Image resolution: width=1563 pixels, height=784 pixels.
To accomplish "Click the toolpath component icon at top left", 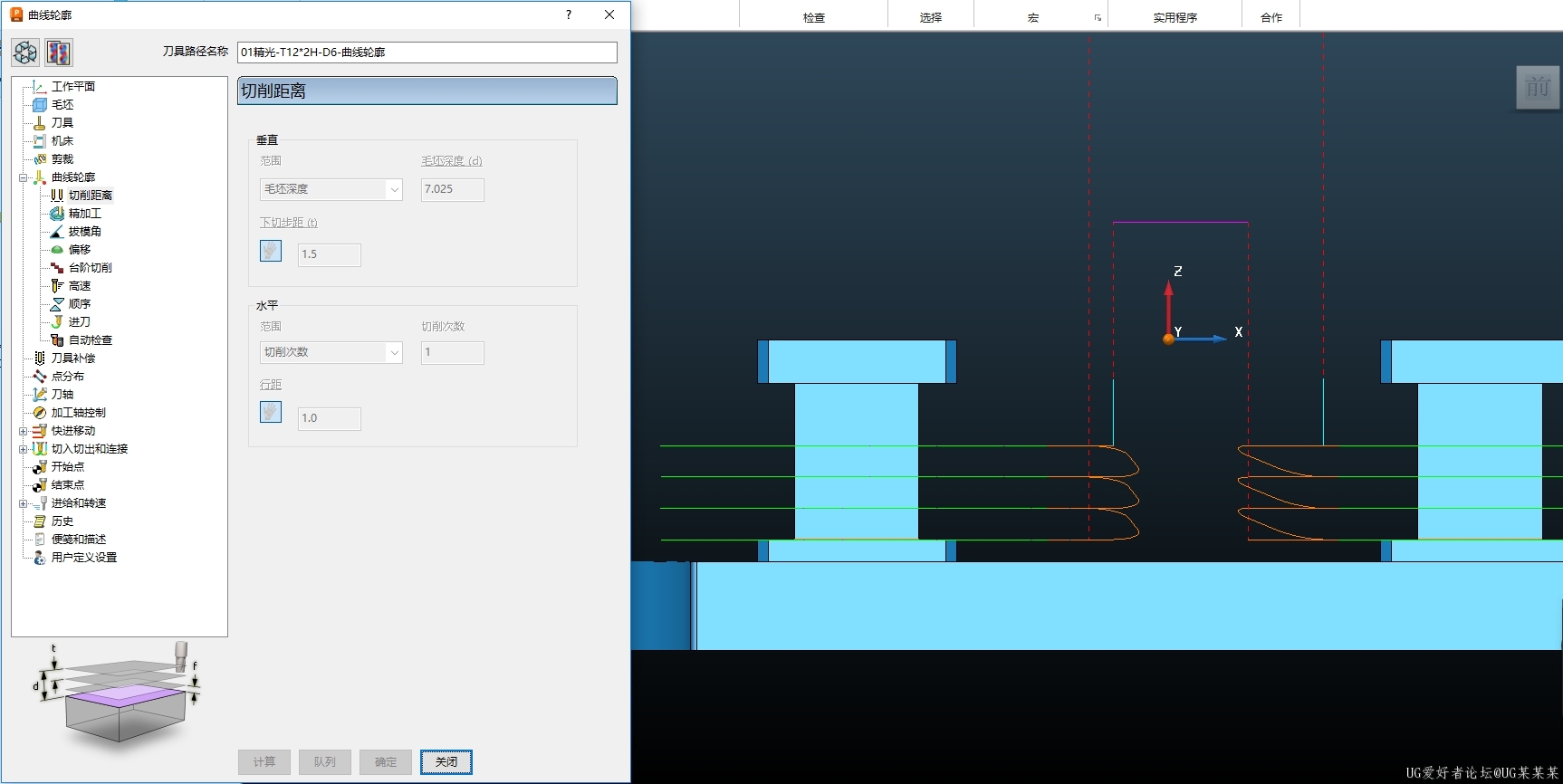I will [25, 53].
